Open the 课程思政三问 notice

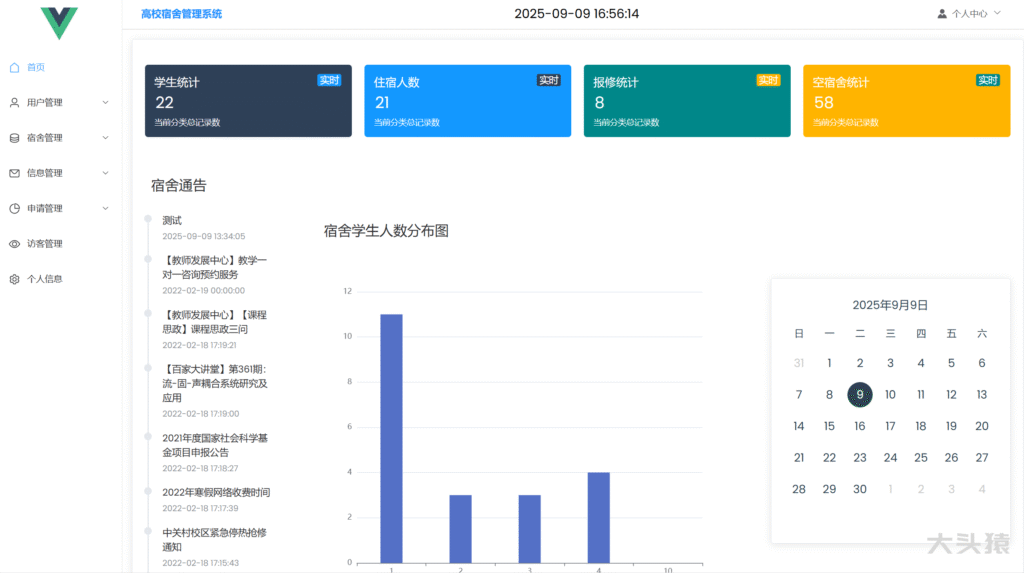tap(215, 322)
